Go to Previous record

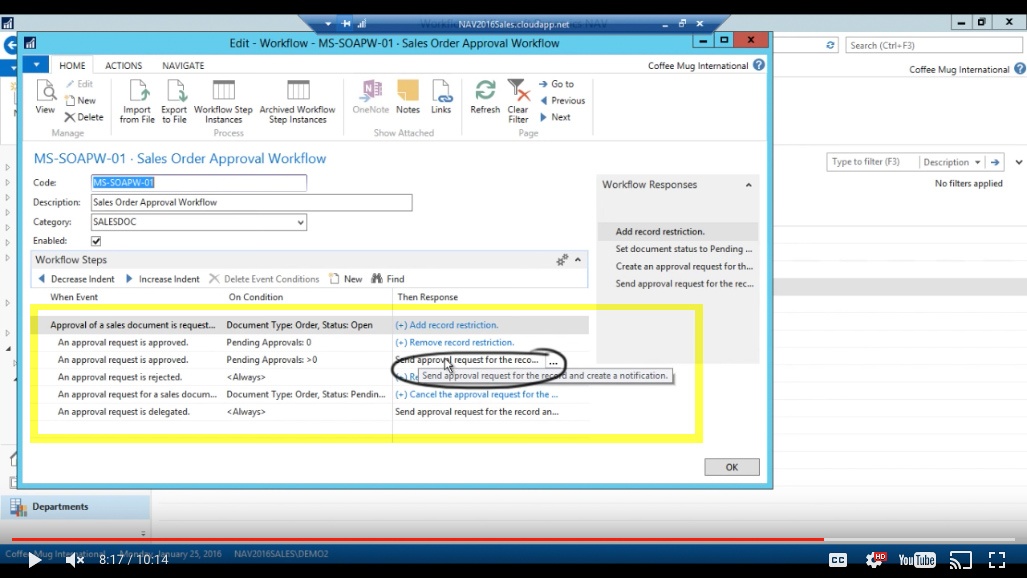point(562,100)
